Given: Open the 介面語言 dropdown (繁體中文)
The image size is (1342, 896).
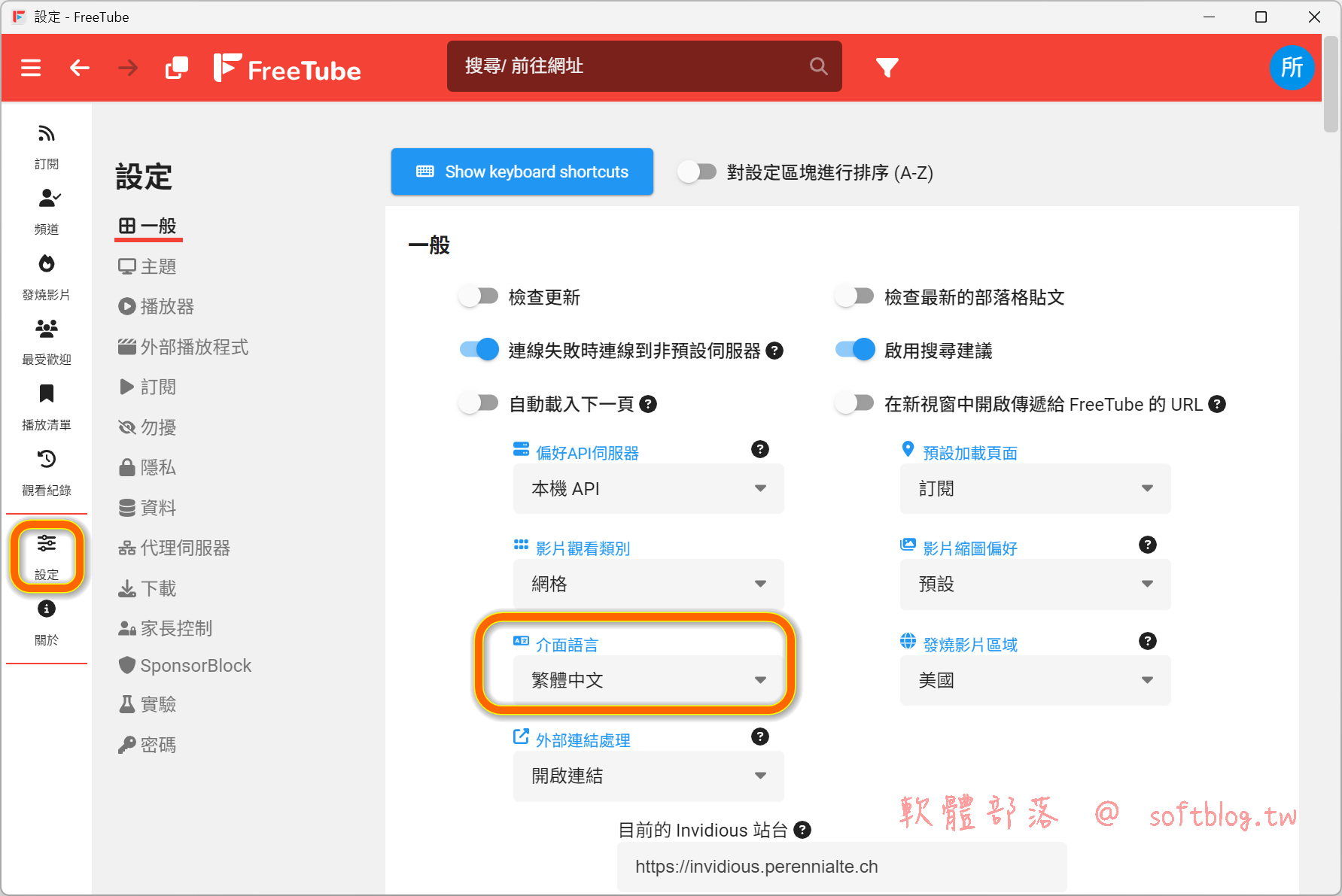Looking at the screenshot, I should click(649, 681).
